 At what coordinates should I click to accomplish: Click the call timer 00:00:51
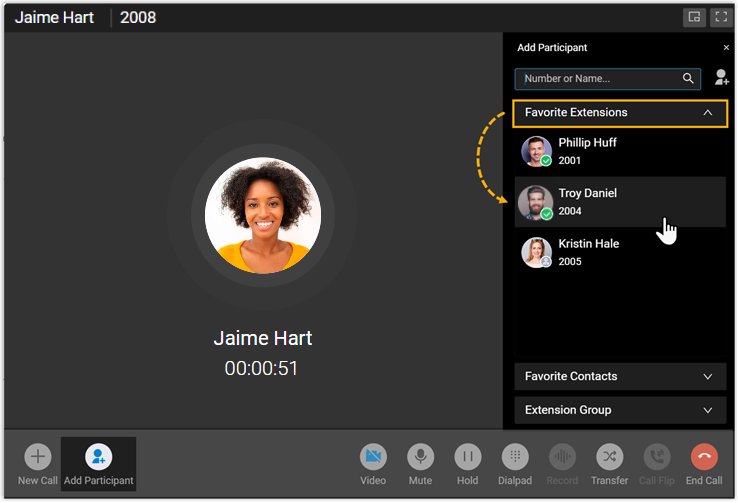pyautogui.click(x=261, y=368)
